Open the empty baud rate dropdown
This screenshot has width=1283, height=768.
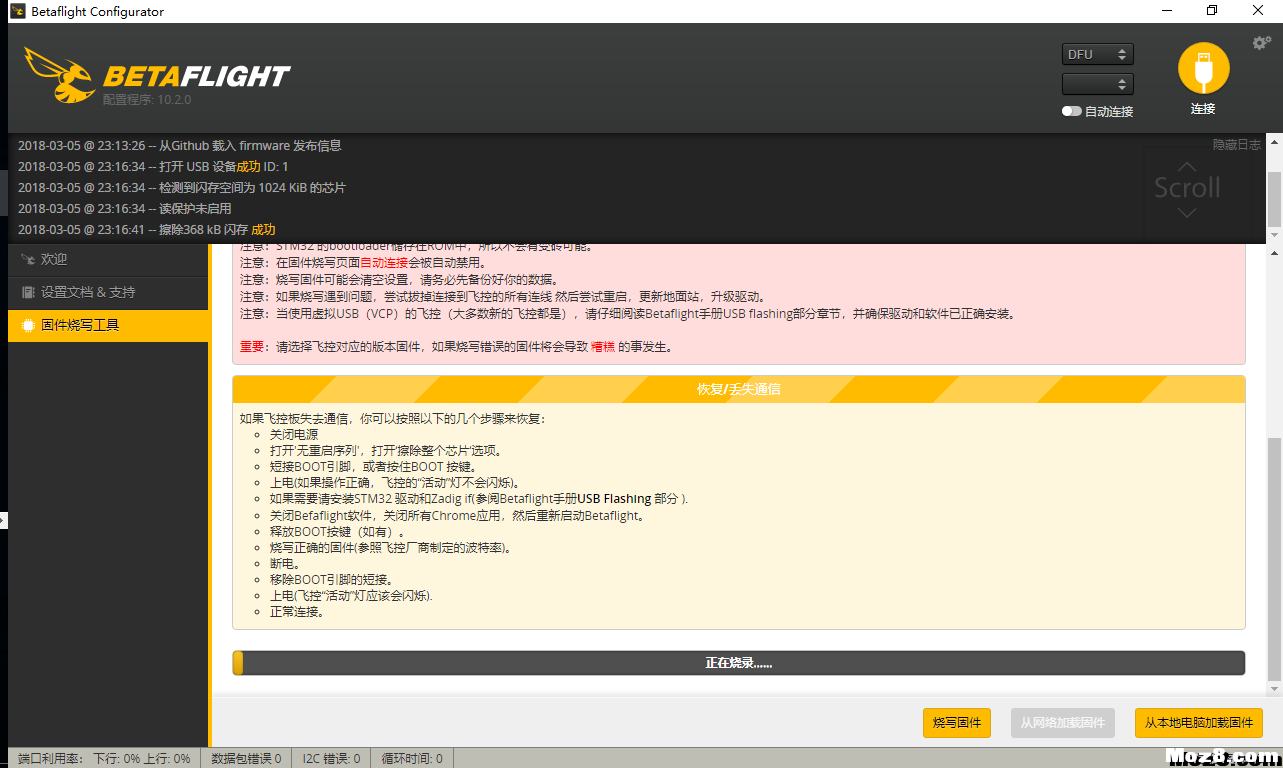[1097, 84]
